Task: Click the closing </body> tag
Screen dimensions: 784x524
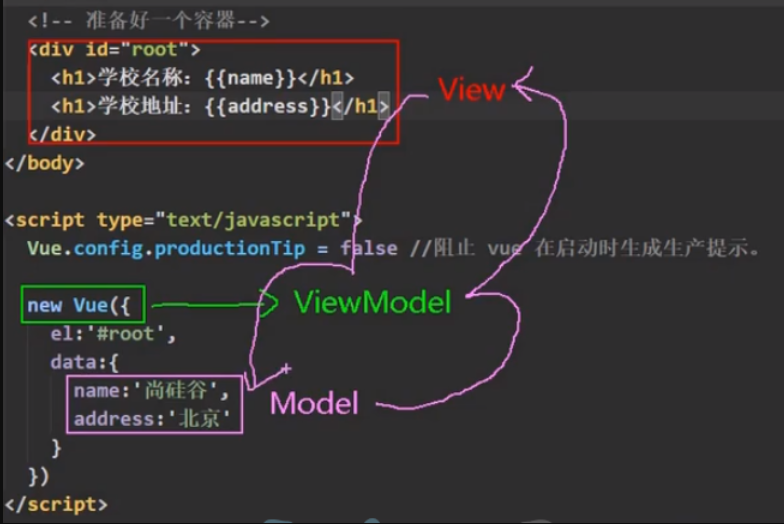Action: (x=44, y=164)
